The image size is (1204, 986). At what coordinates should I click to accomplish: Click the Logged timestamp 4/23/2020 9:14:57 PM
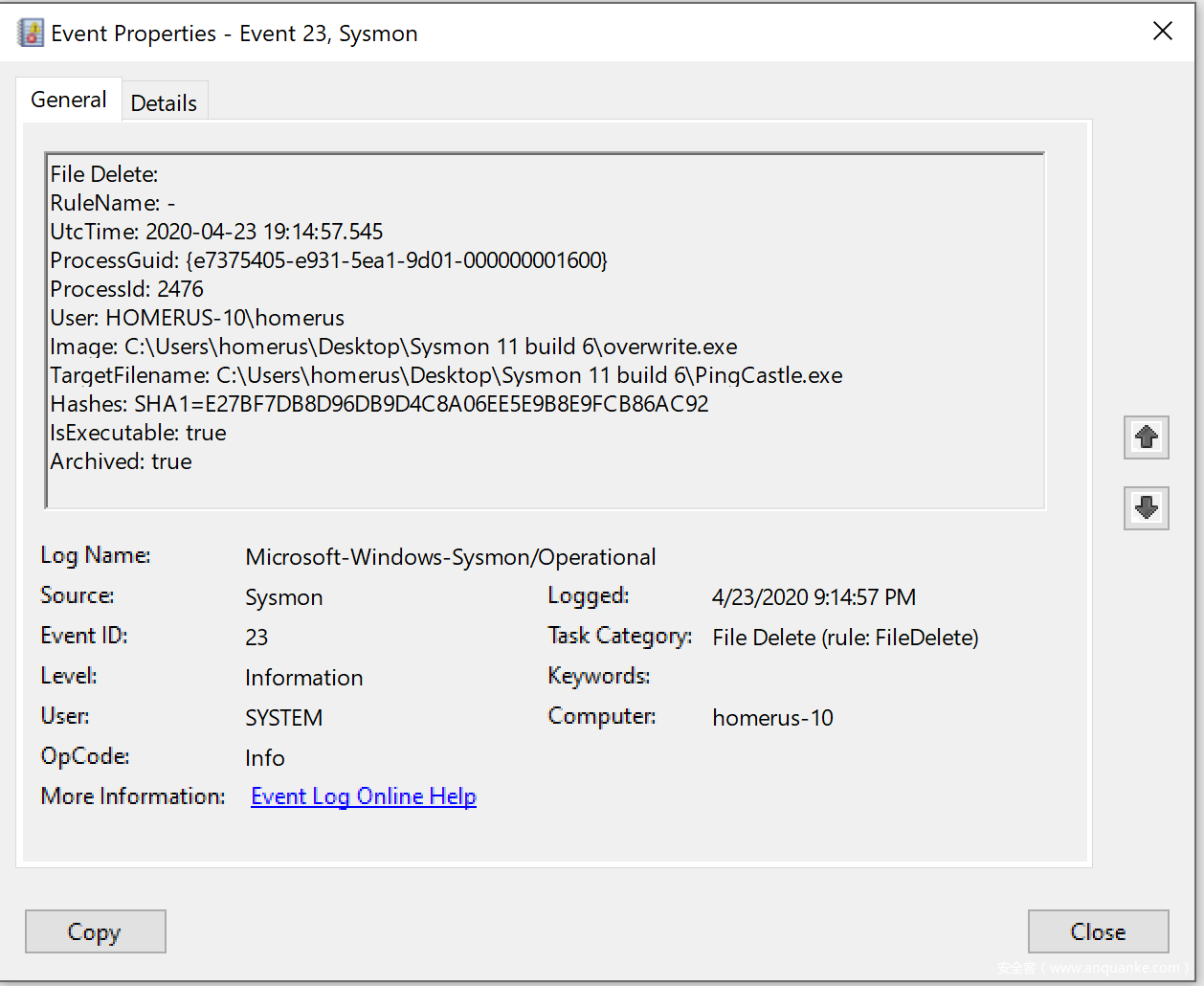click(x=814, y=597)
